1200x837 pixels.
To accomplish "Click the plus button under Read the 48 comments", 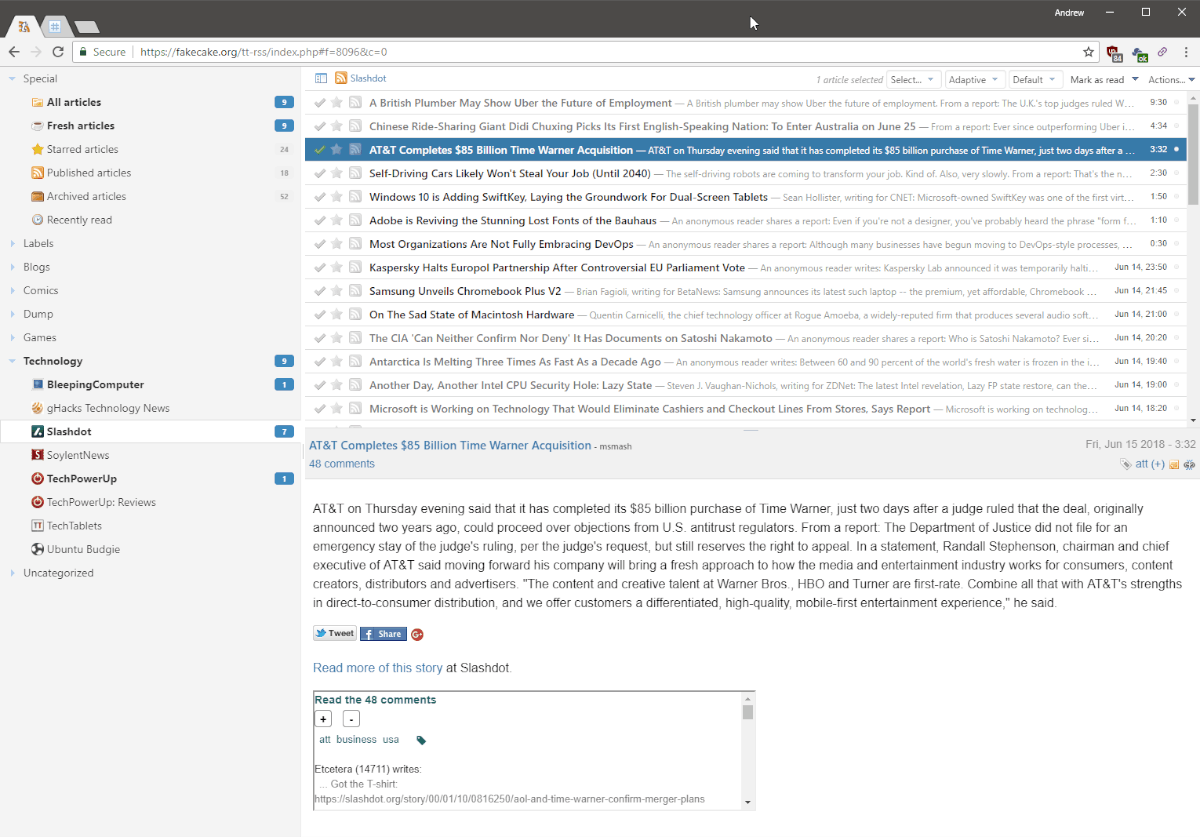I will (323, 719).
